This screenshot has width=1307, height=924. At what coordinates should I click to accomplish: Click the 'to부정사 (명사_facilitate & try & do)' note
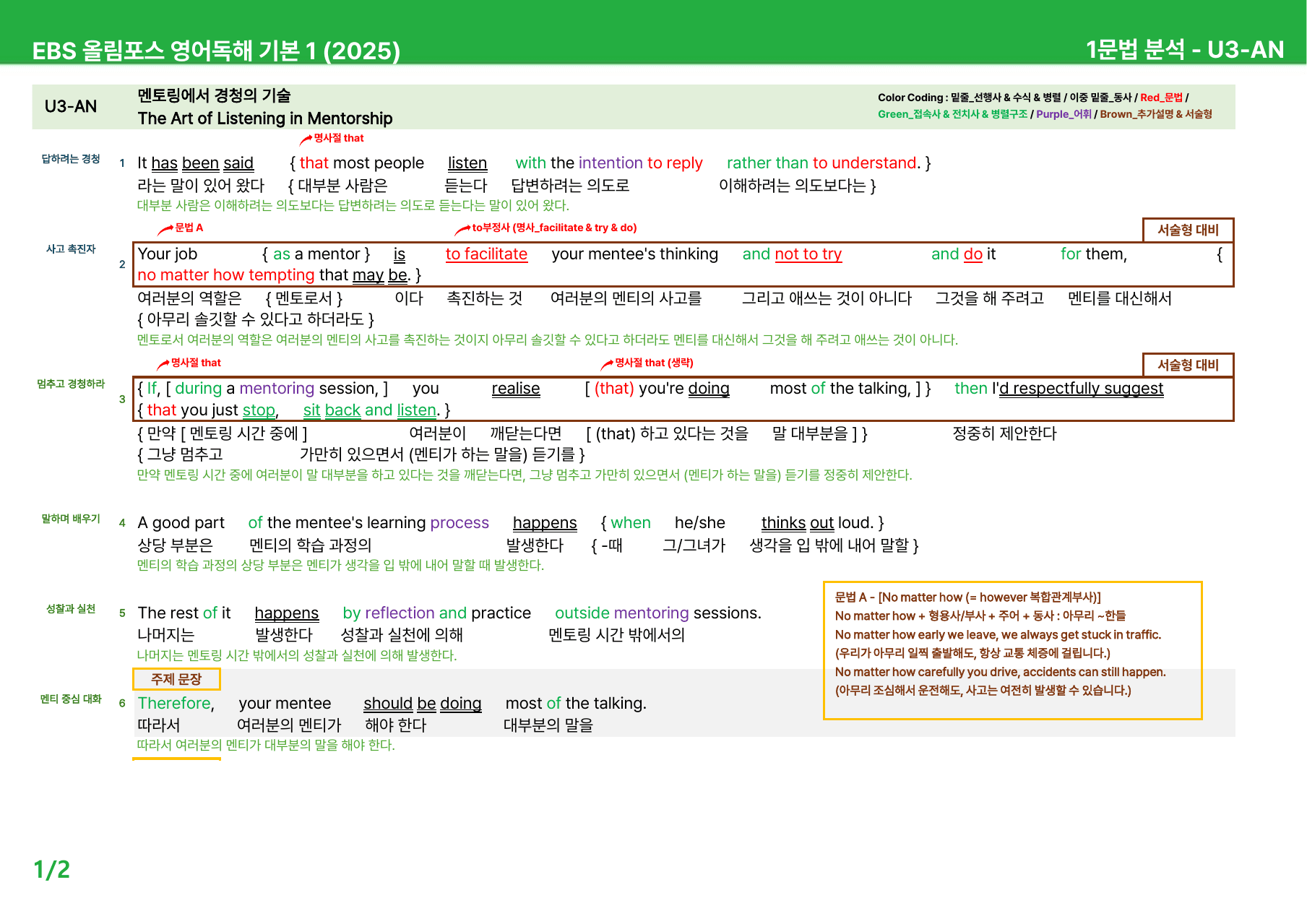[554, 228]
